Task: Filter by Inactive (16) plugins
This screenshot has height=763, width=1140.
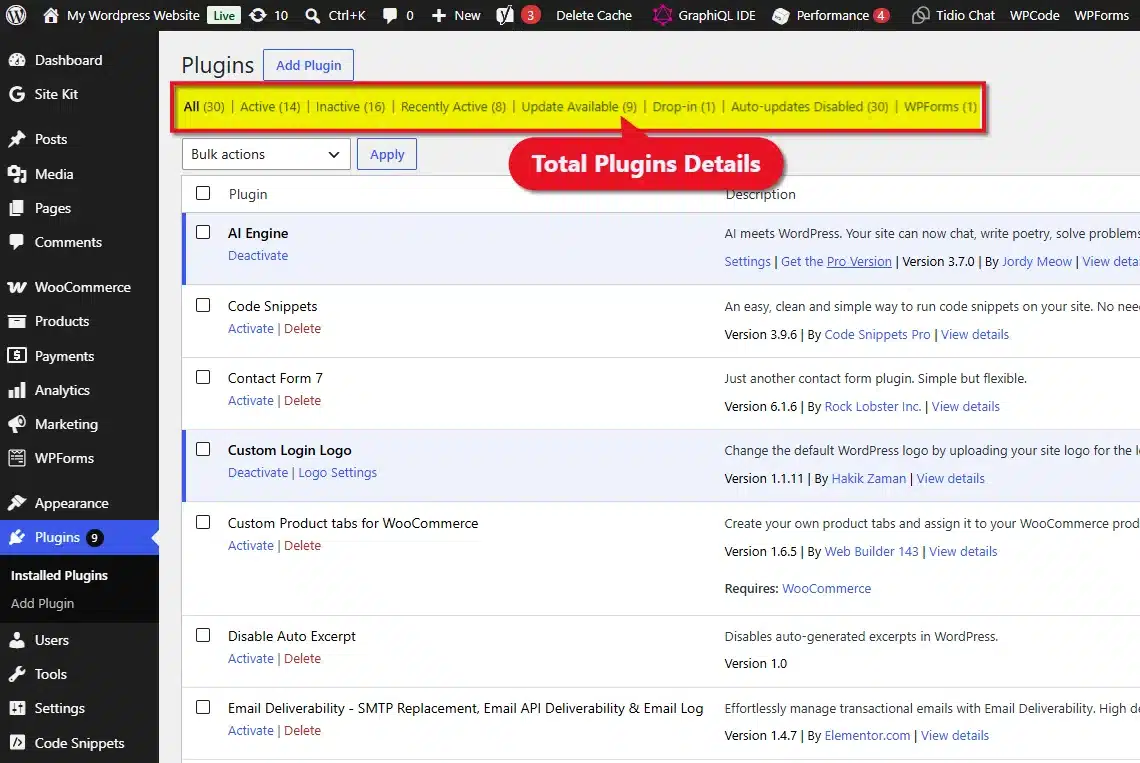Action: pyautogui.click(x=350, y=107)
